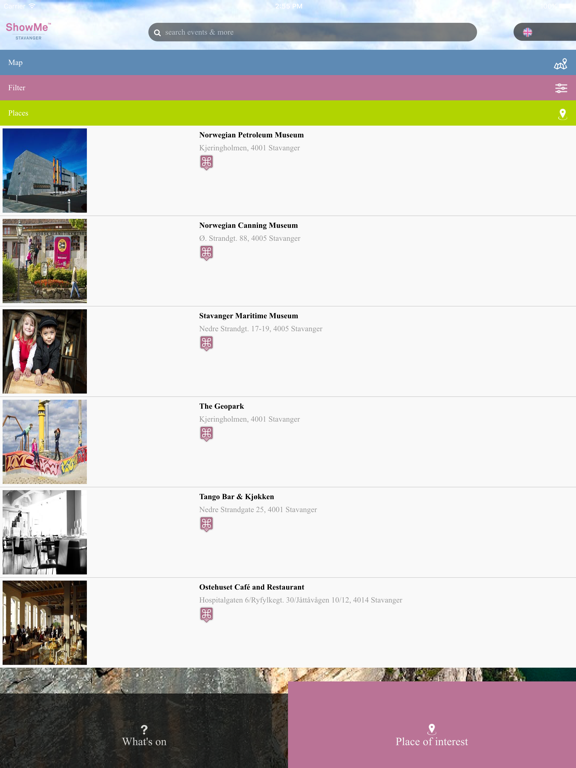
Task: Tap category badge under The Geopark
Action: coord(206,434)
